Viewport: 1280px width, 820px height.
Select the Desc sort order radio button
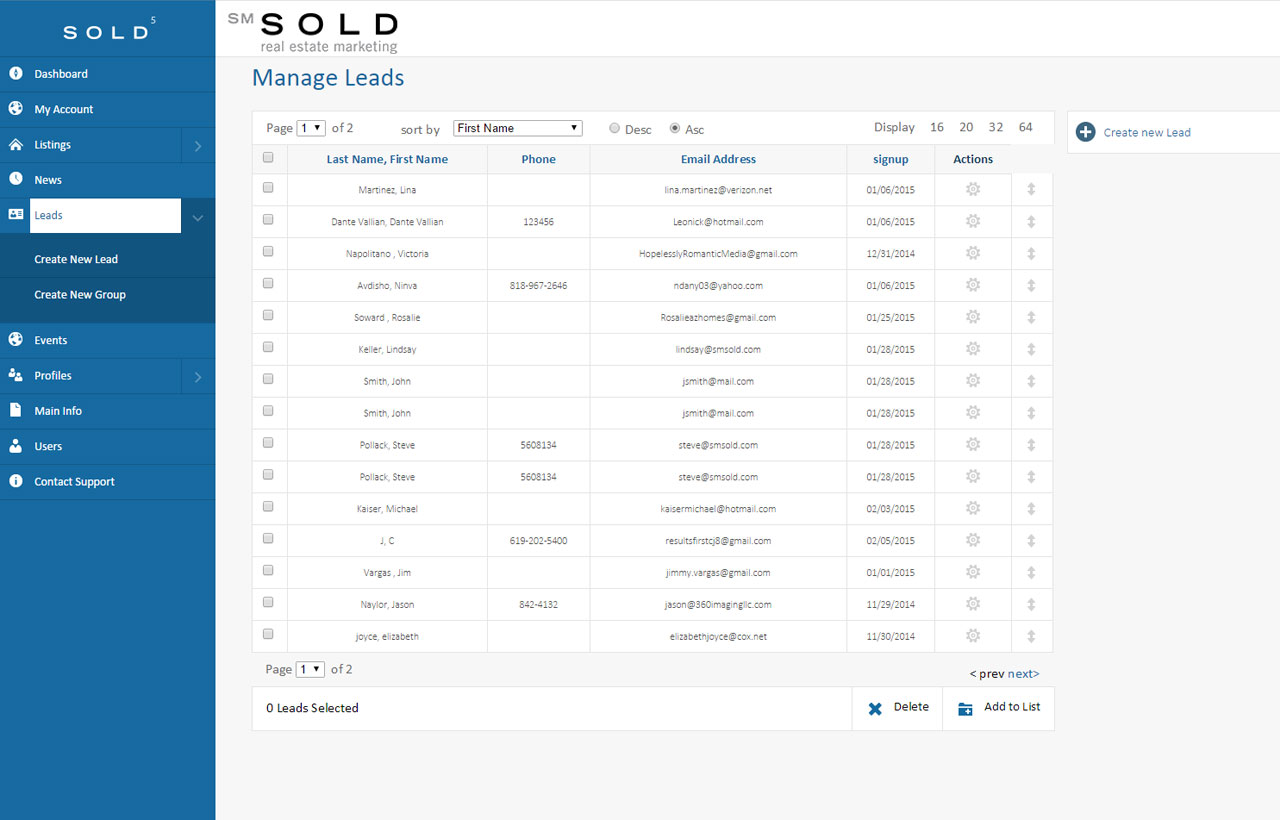coord(615,129)
